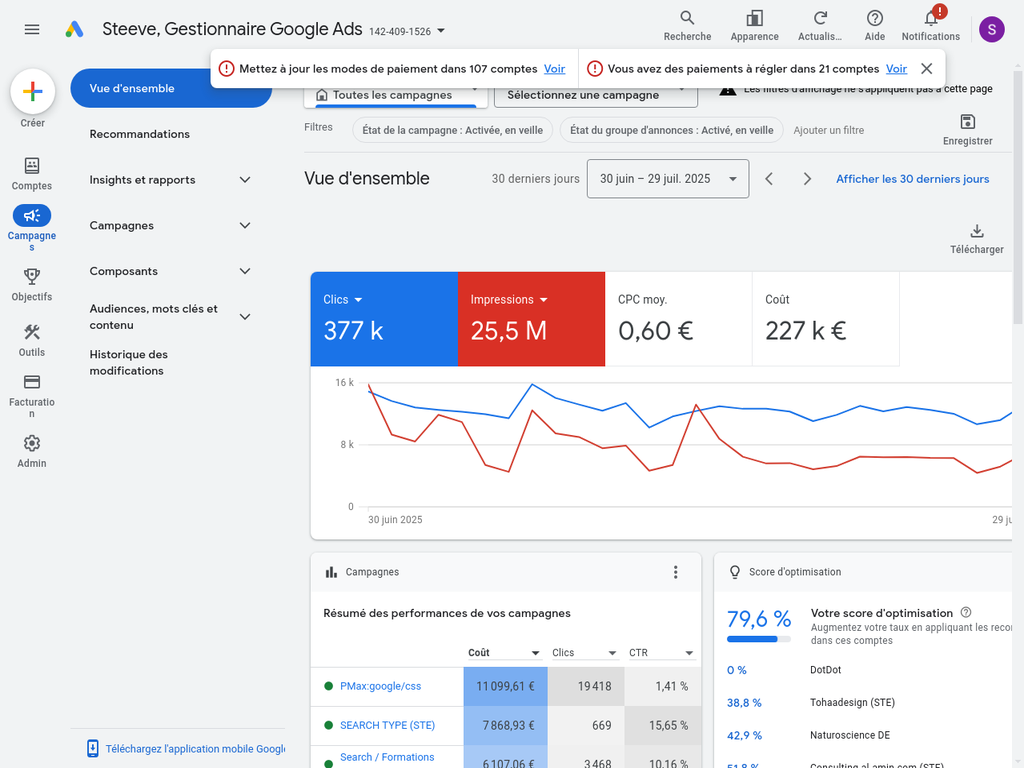This screenshot has height=768, width=1024.
Task: Go to previous date range arrow
Action: point(769,179)
